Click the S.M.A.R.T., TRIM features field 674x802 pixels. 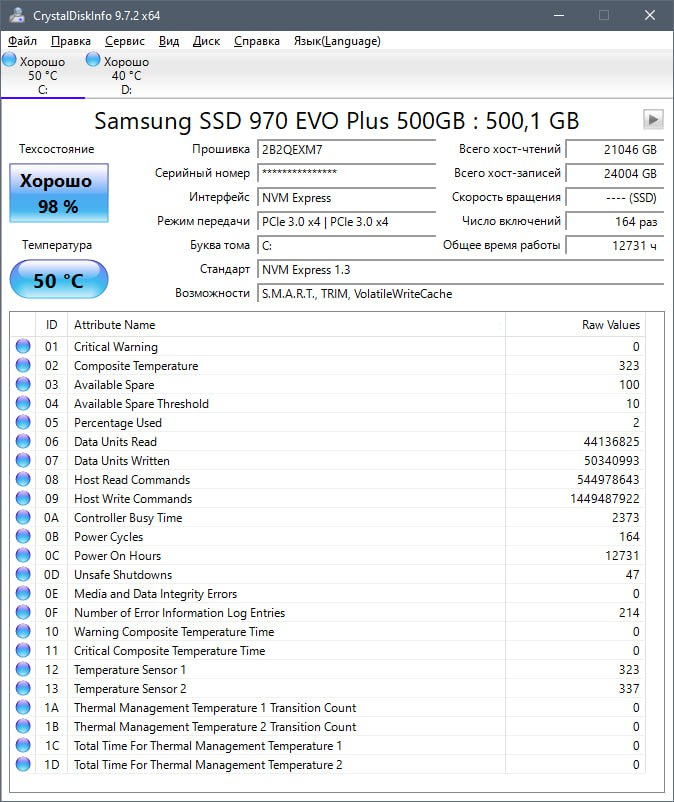click(x=460, y=294)
